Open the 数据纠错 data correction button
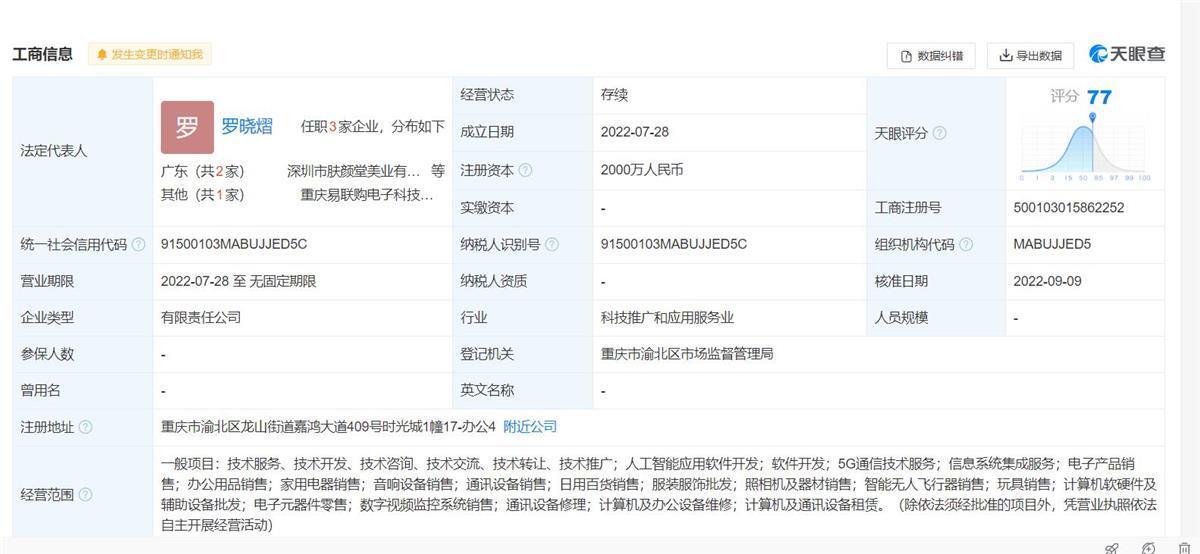The height and width of the screenshot is (554, 1200). pos(930,56)
